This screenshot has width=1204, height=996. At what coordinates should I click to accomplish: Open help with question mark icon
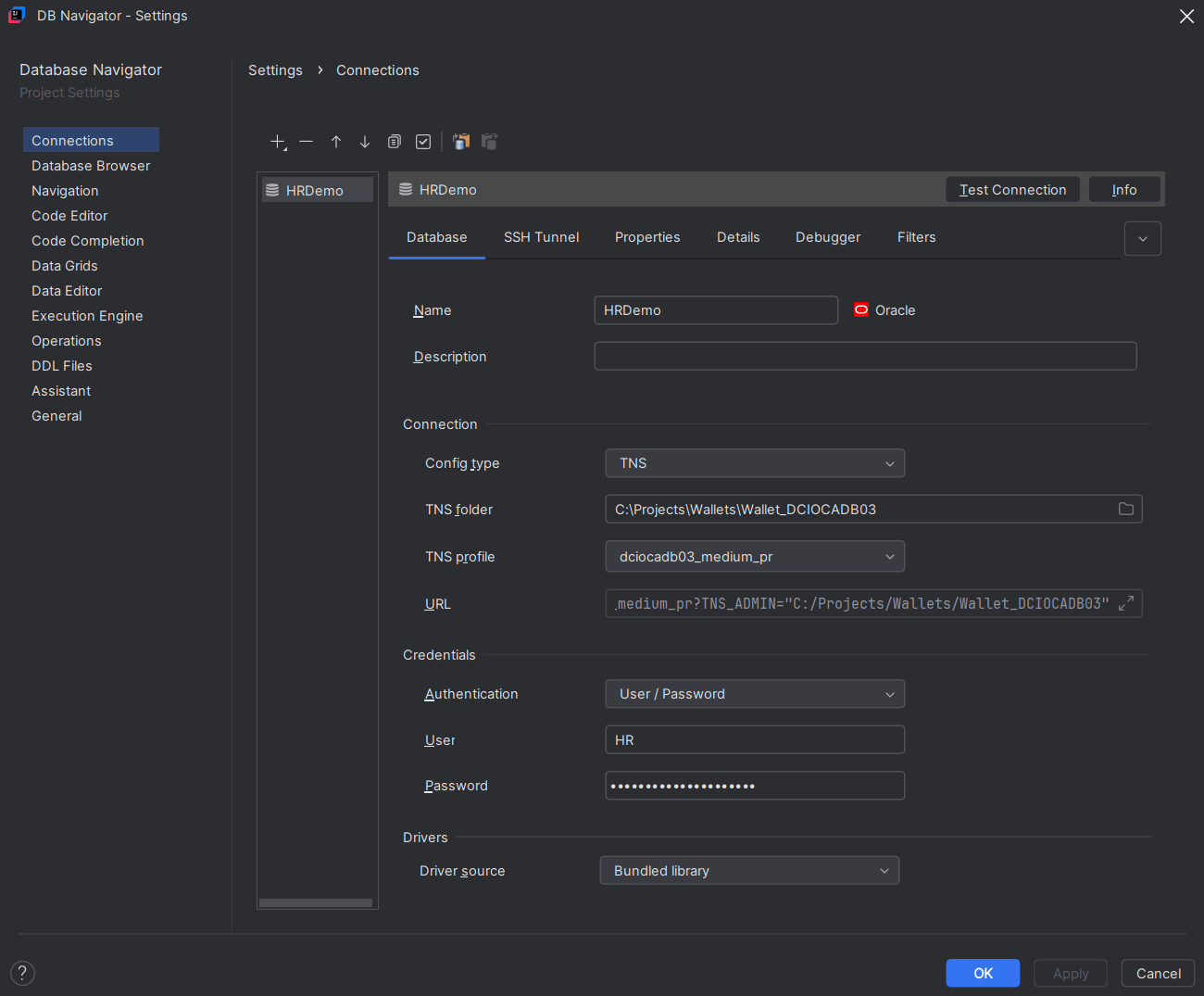(22, 973)
